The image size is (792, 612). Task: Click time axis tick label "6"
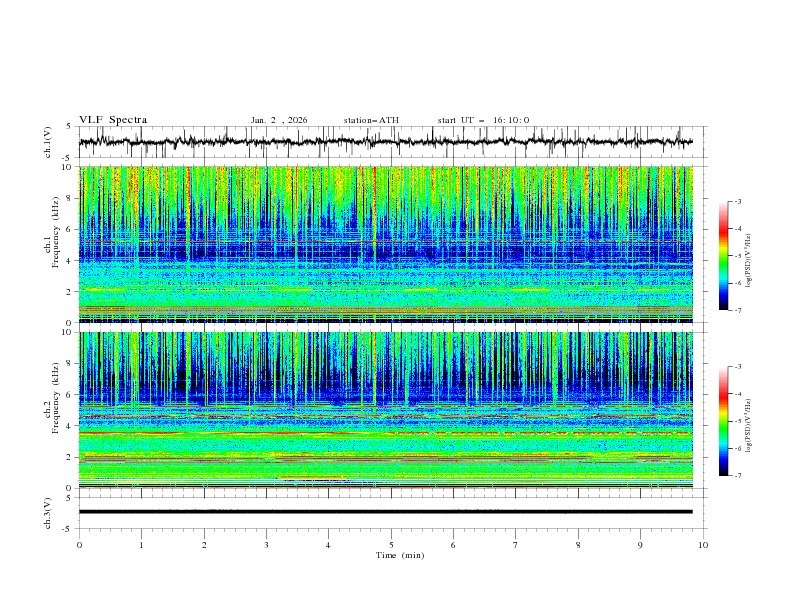[x=453, y=545]
